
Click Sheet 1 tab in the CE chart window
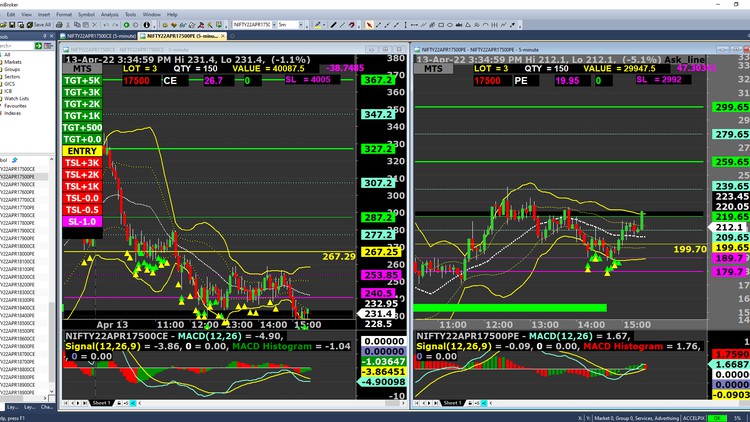[101, 403]
